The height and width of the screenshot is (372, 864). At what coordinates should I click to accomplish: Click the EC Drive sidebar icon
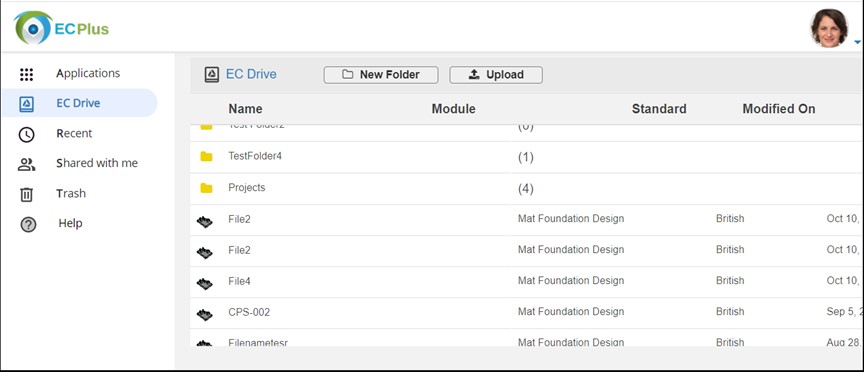[x=26, y=104]
